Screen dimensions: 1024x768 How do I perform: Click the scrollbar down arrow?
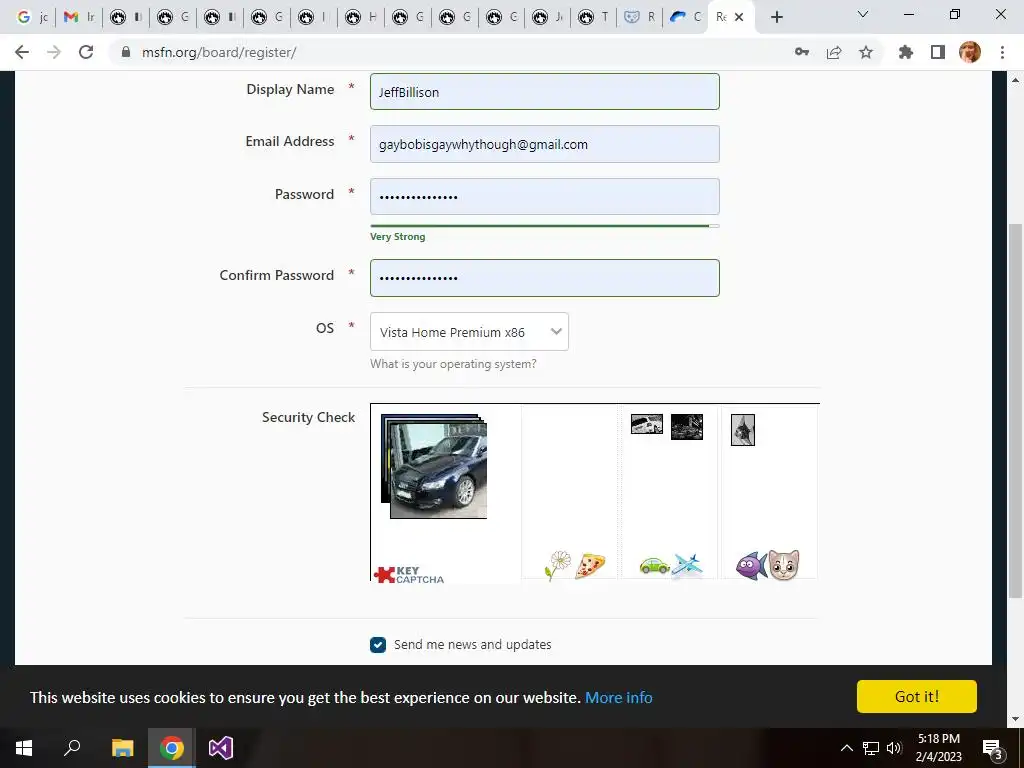tap(1015, 719)
